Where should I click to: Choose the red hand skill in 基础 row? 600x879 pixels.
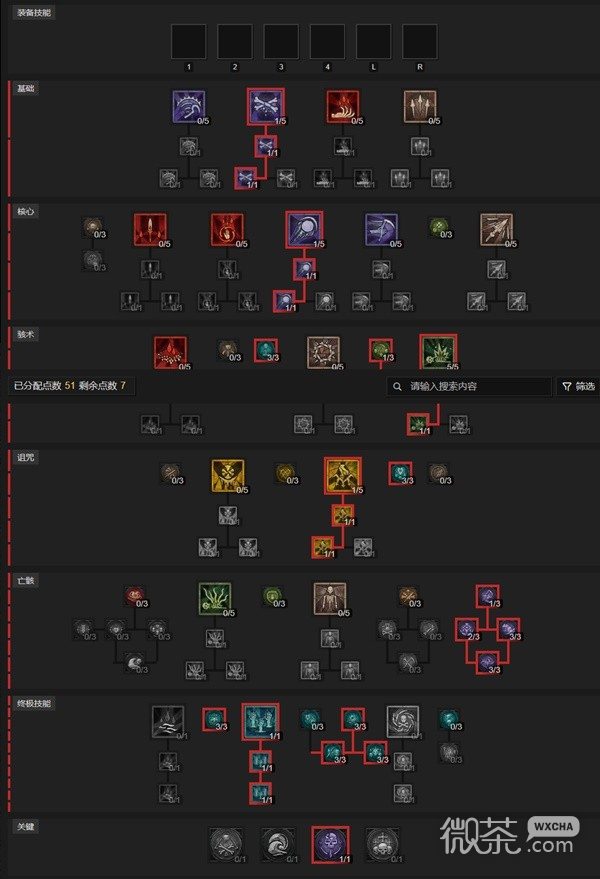tap(343, 107)
